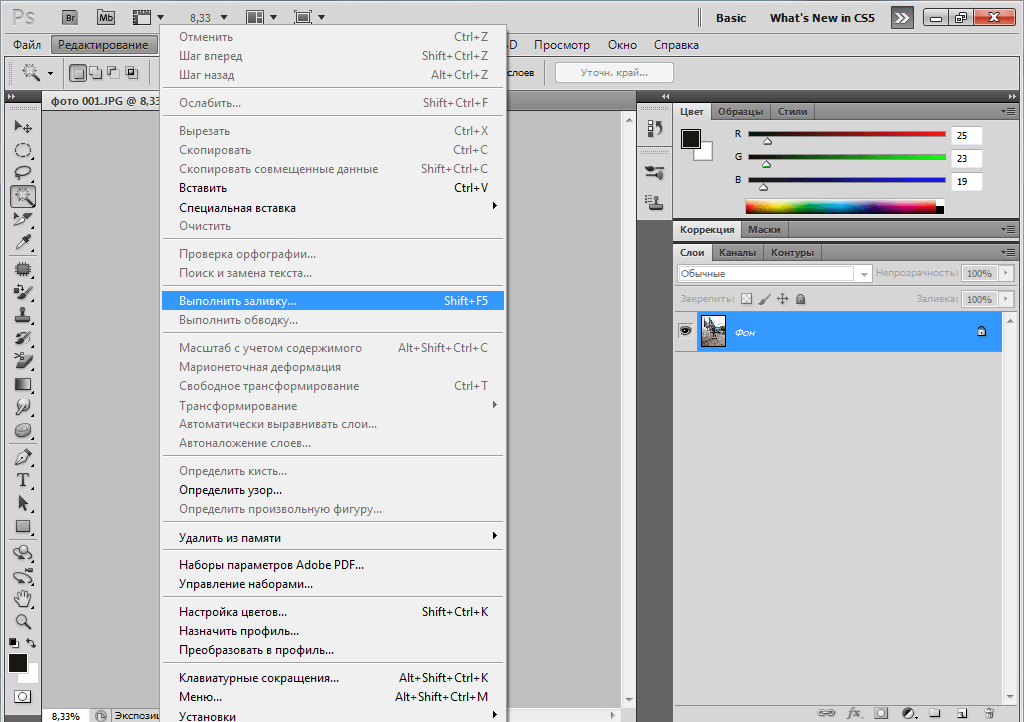
Task: Select the Zoom magnifier tool
Action: (23, 621)
